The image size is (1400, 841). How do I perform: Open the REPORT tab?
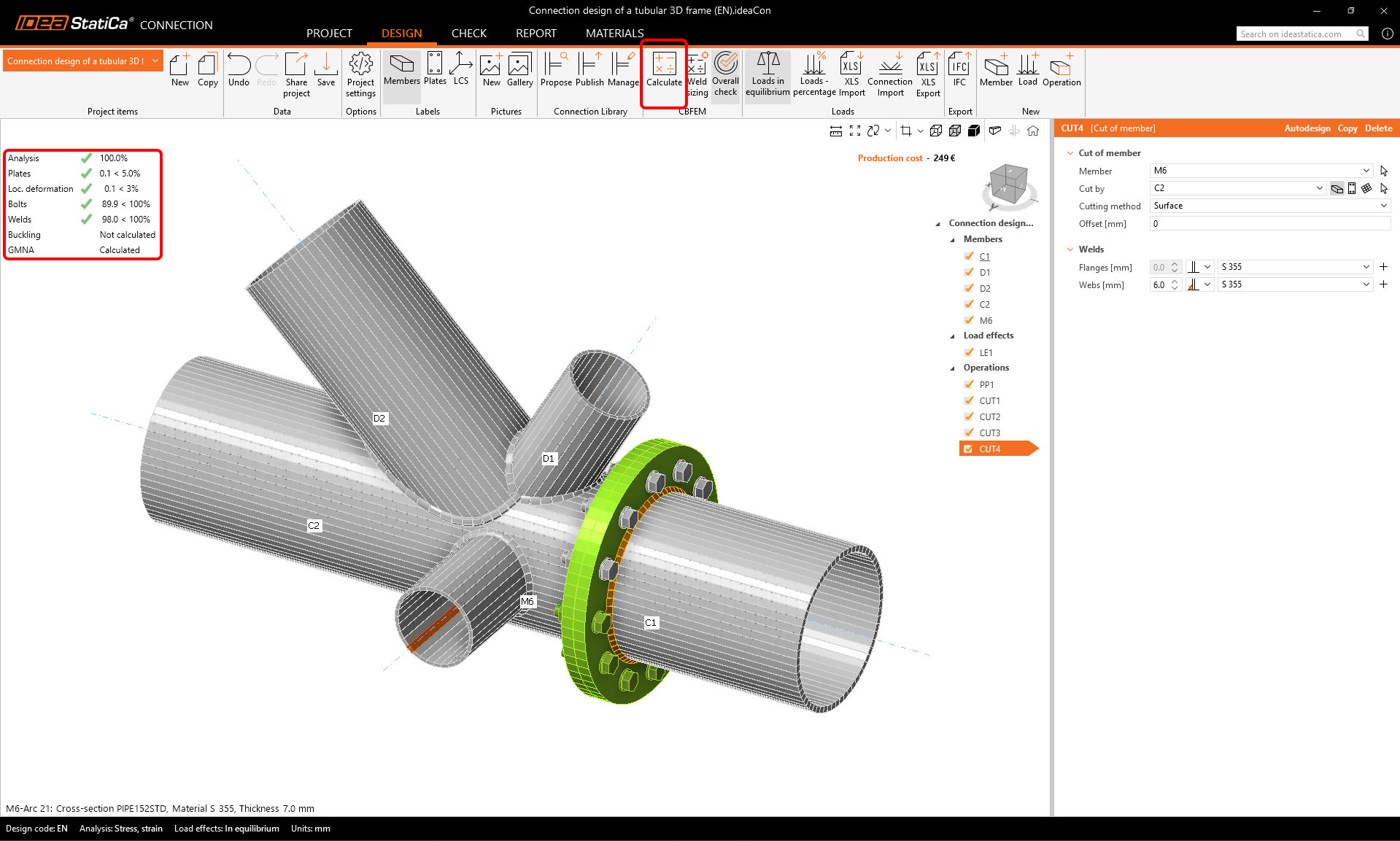click(535, 34)
